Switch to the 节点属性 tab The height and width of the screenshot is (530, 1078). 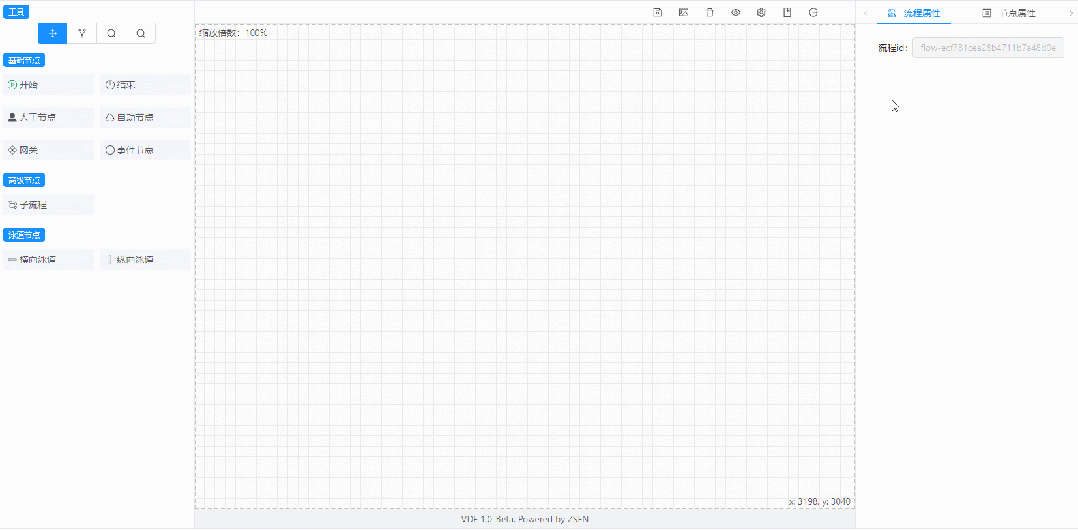(x=1009, y=13)
